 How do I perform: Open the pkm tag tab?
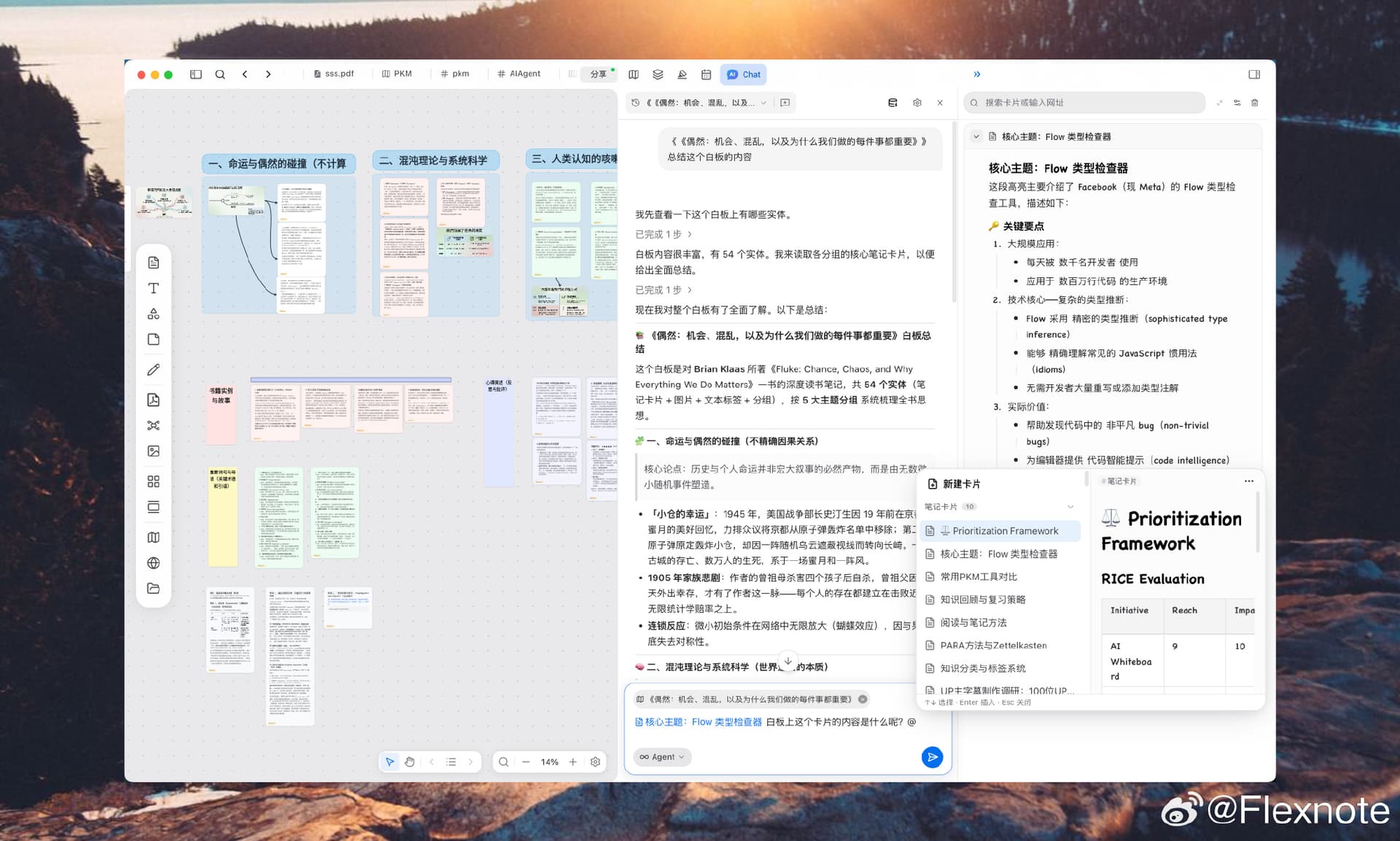(455, 74)
